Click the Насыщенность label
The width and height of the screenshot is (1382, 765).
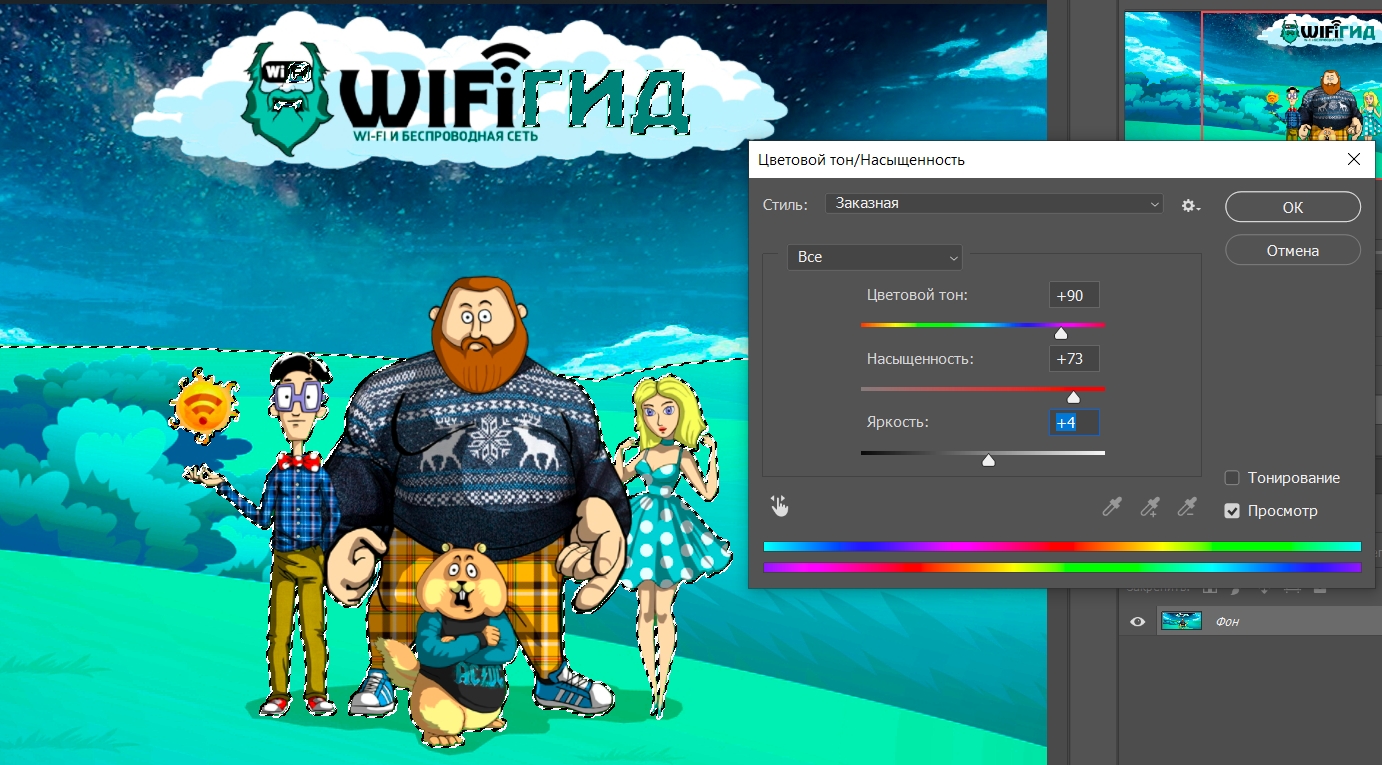[x=920, y=358]
